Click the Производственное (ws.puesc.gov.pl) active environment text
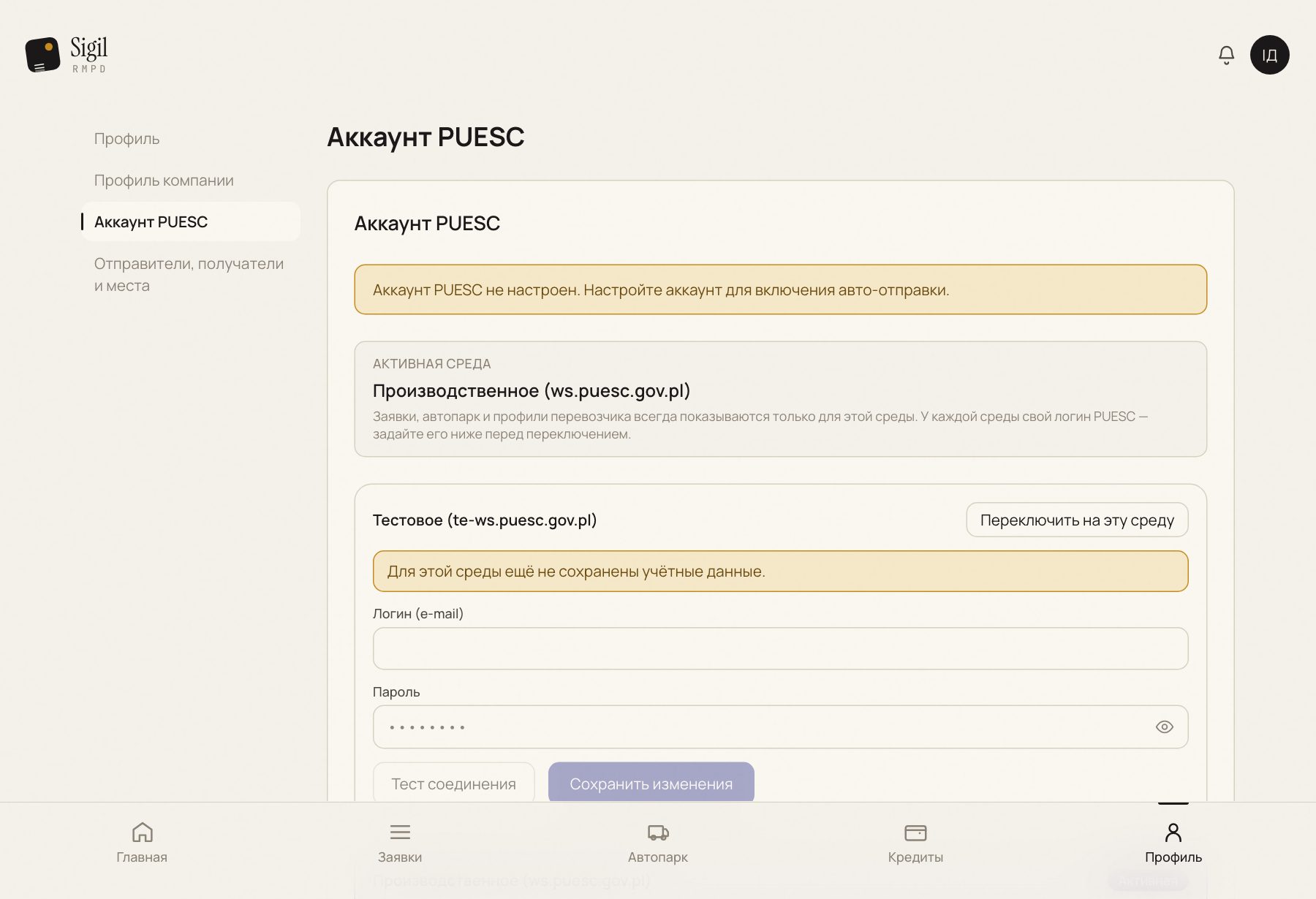The width and height of the screenshot is (1316, 899). [532, 390]
